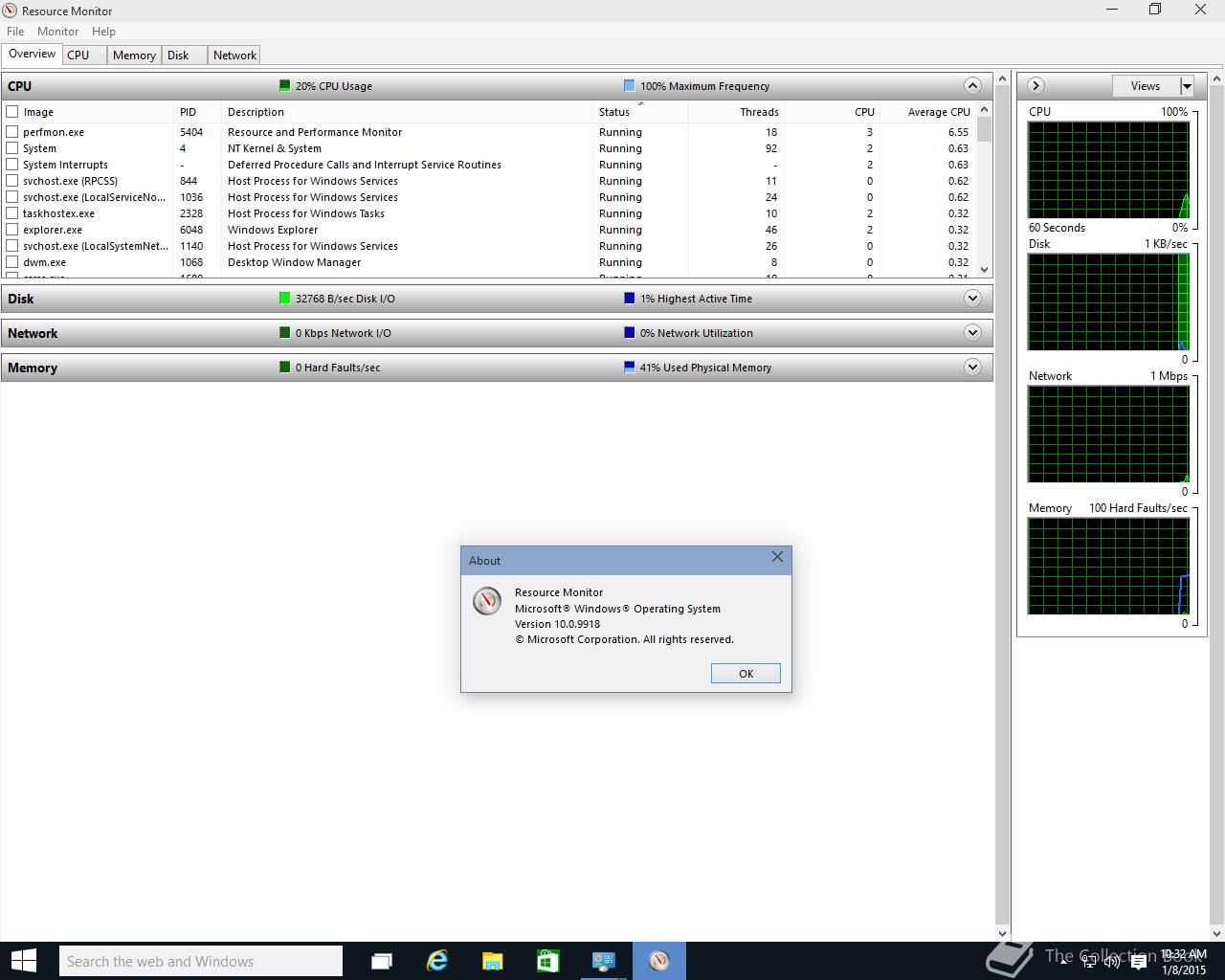The image size is (1225, 980).
Task: Select the Overview tab
Action: pyautogui.click(x=32, y=55)
